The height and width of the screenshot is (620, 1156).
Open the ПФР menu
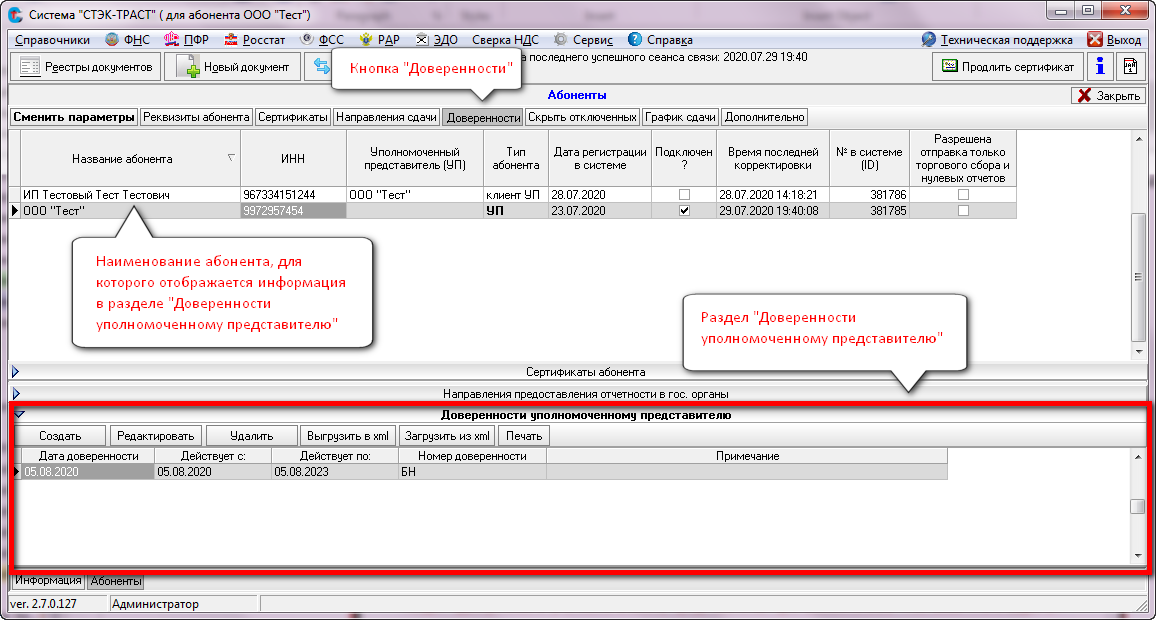[x=187, y=40]
